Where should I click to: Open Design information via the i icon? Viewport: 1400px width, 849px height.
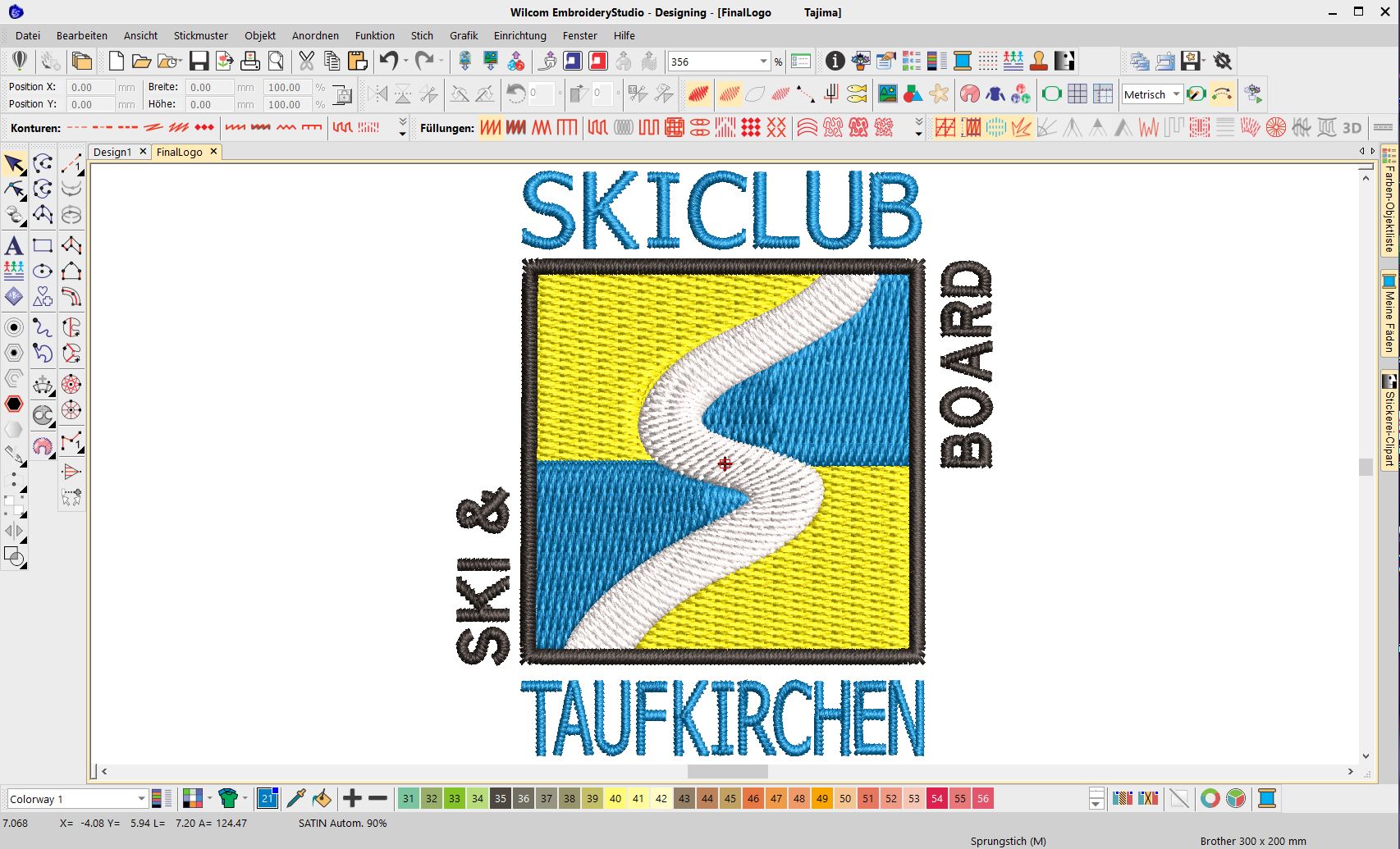pos(835,62)
